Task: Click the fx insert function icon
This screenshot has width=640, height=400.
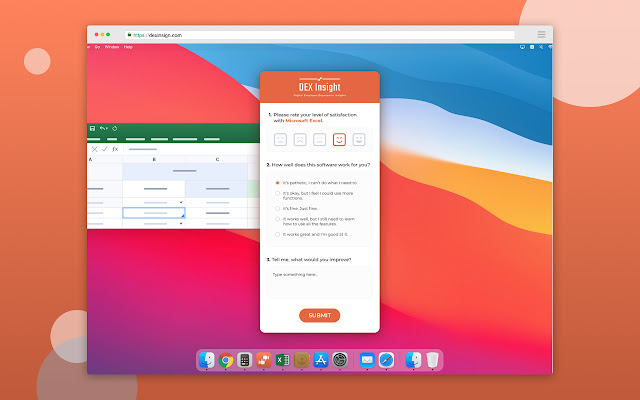Action: 115,149
